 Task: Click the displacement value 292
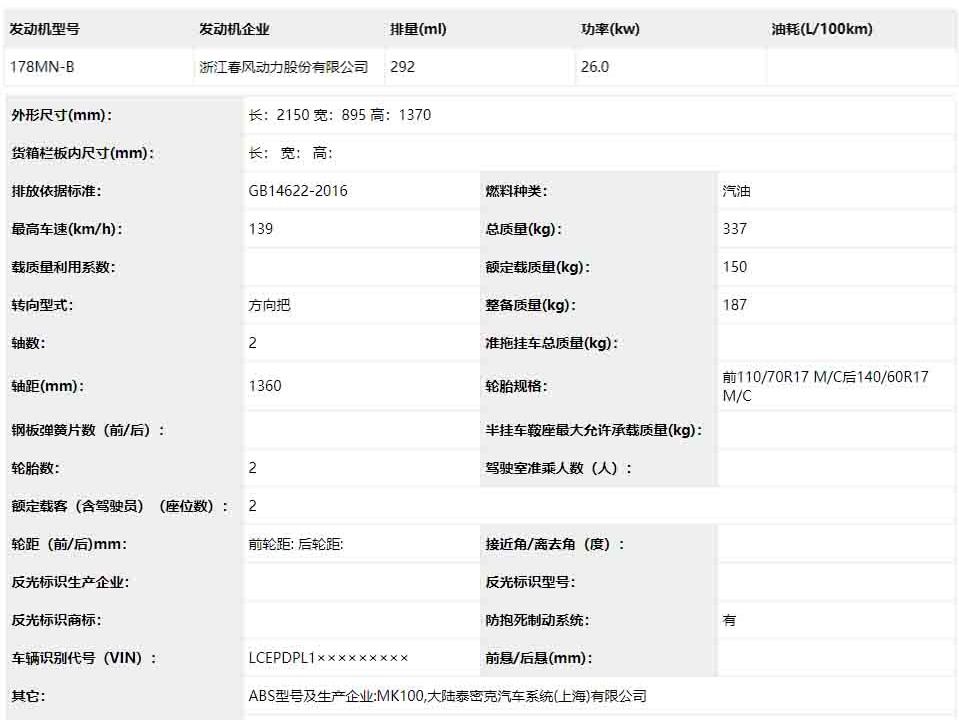(x=402, y=67)
